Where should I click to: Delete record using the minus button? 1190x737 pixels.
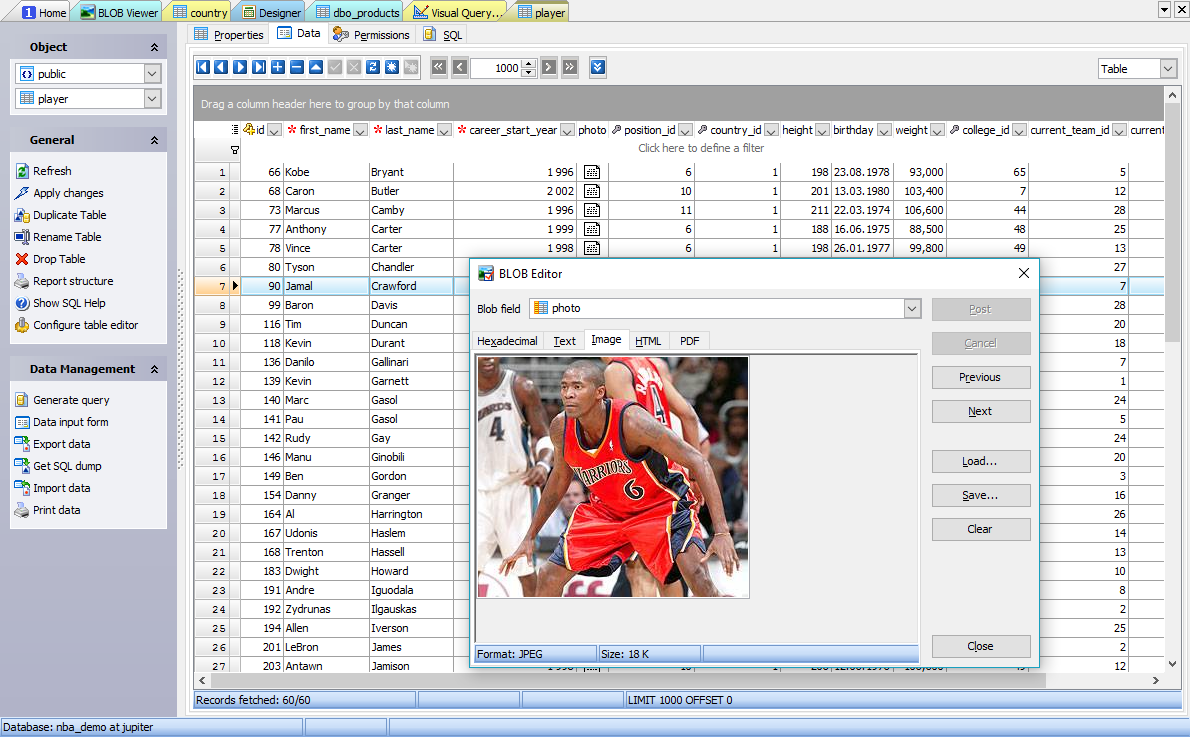(x=297, y=68)
